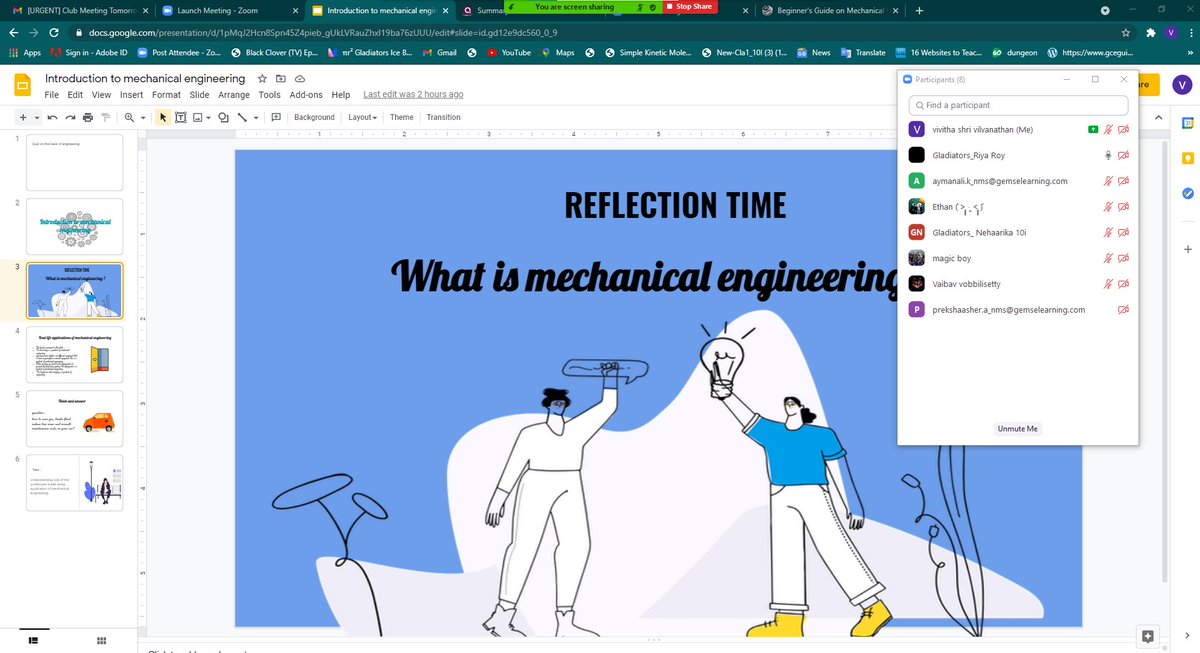Undo the last action in toolbar
The width and height of the screenshot is (1200, 653).
pyautogui.click(x=52, y=117)
